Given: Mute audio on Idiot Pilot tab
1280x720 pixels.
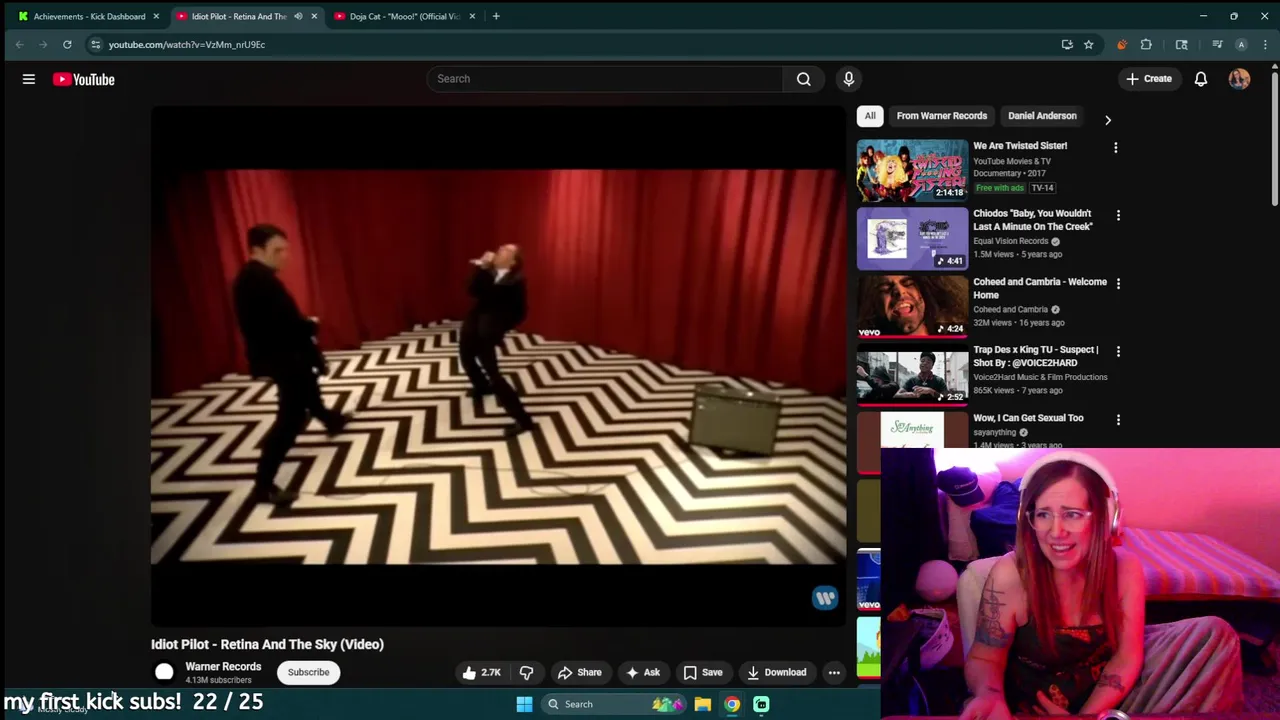Looking at the screenshot, I should [298, 16].
